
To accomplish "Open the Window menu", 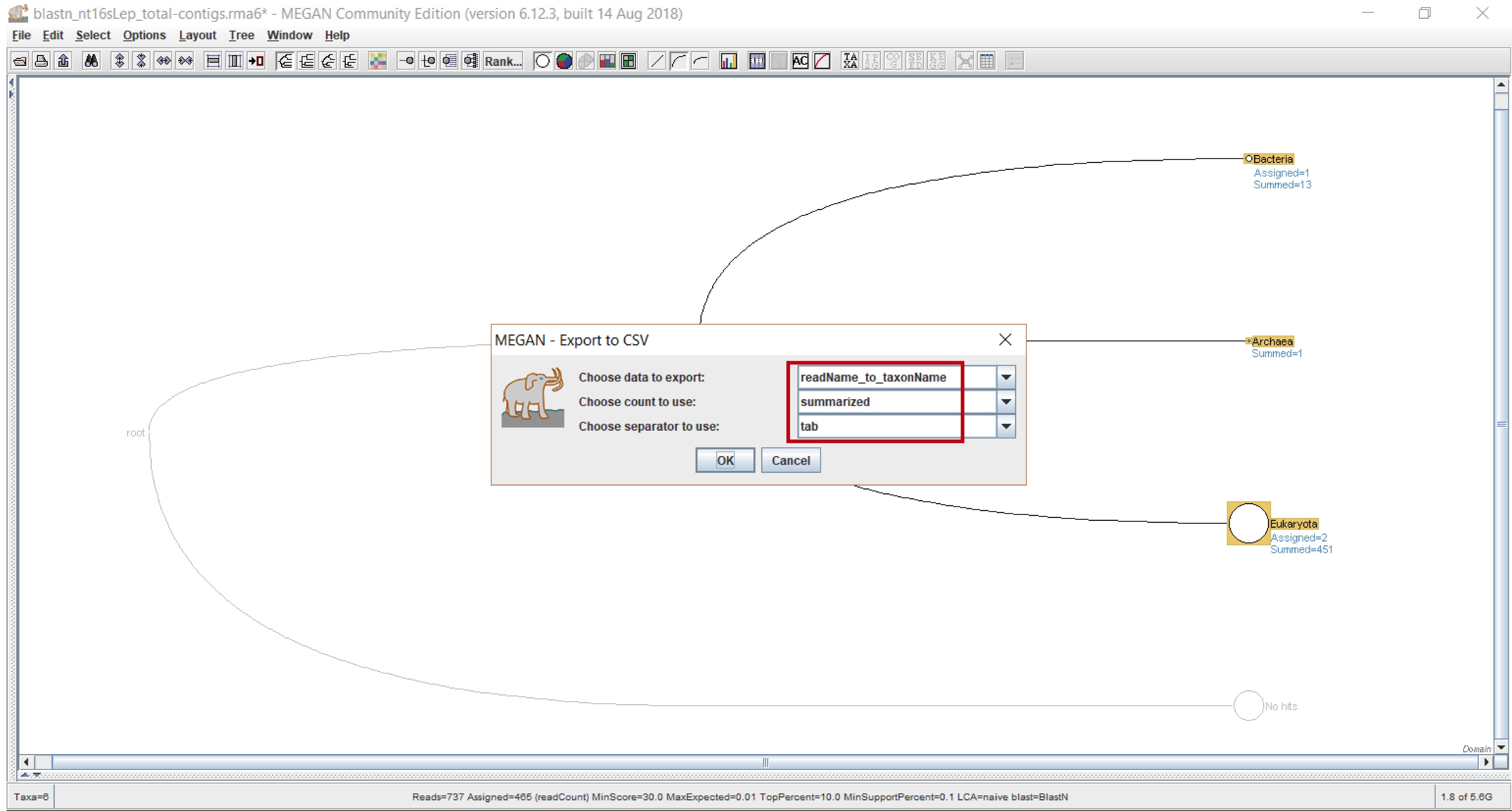I will (289, 35).
